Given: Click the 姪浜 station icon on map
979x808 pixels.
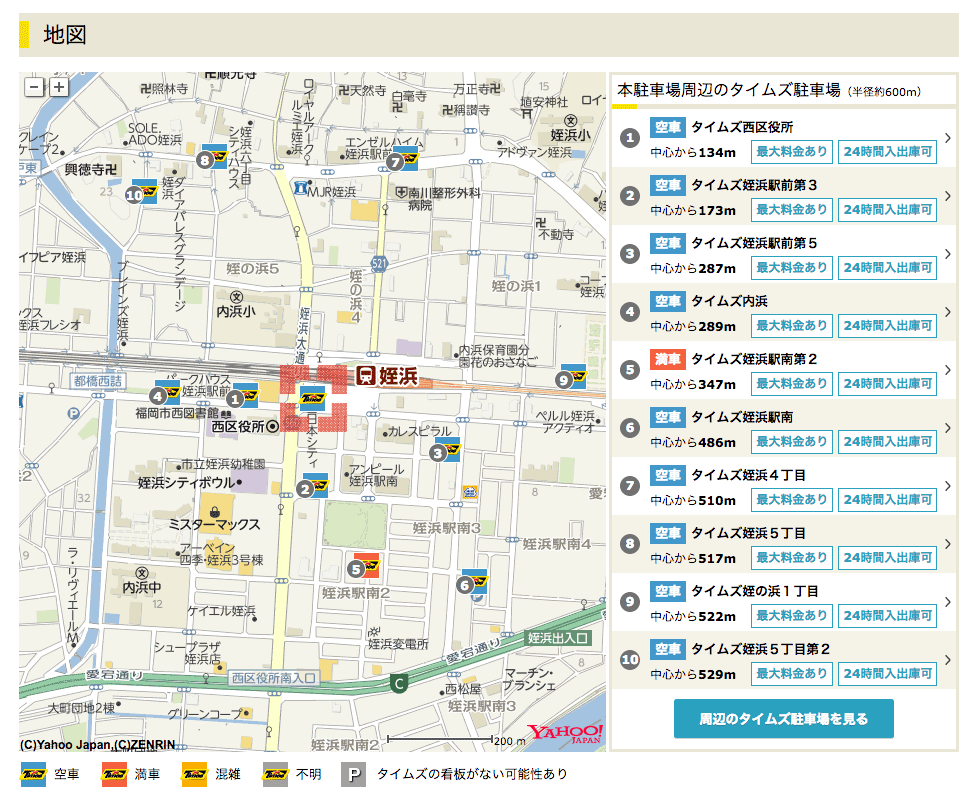Looking at the screenshot, I should click(x=366, y=376).
